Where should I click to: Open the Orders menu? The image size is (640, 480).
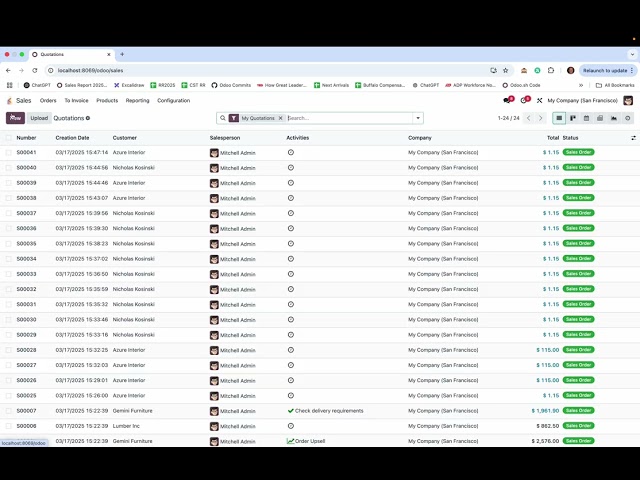pos(48,100)
